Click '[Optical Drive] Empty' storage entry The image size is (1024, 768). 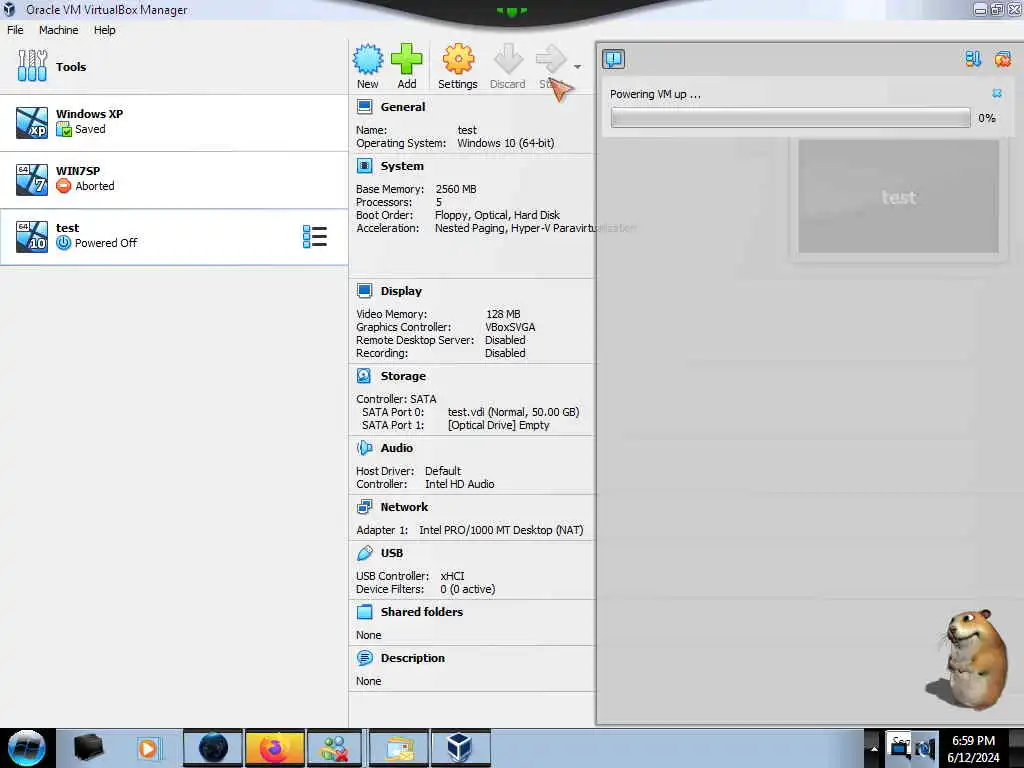coord(498,425)
